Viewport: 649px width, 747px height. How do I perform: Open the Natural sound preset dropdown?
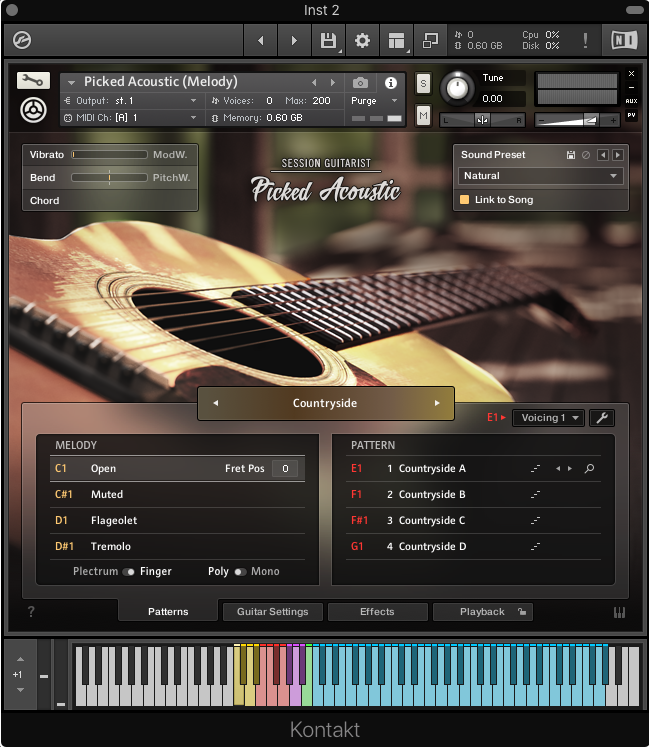click(x=540, y=176)
